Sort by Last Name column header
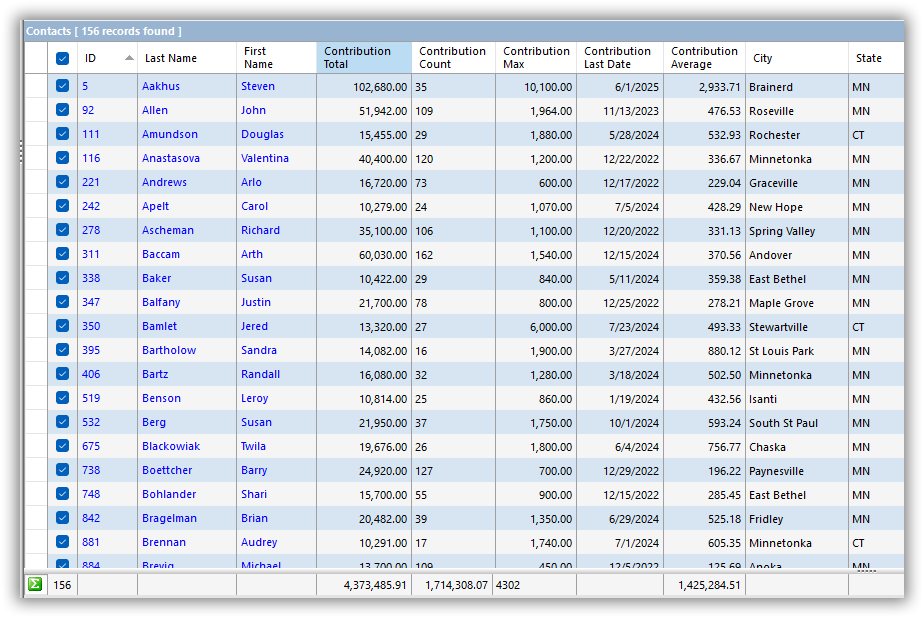 click(186, 58)
